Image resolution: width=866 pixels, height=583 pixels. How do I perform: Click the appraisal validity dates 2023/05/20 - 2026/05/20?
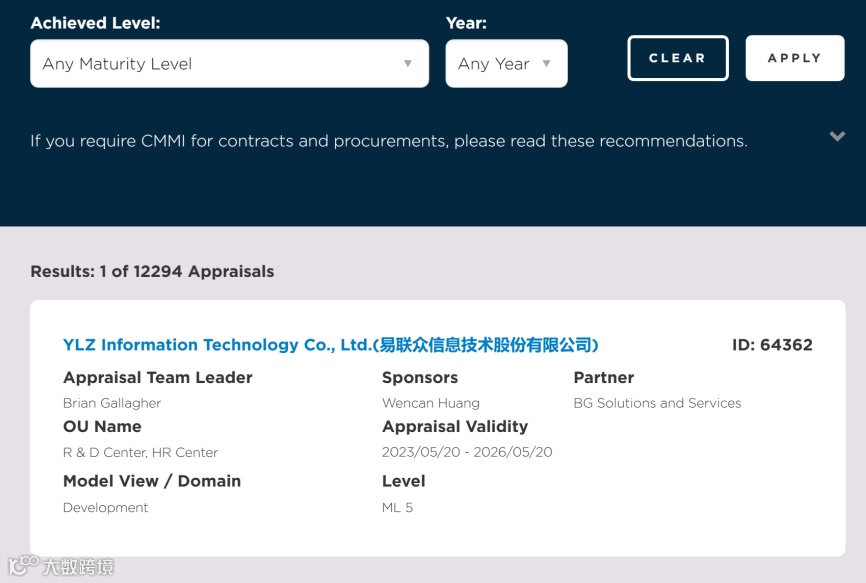(x=467, y=452)
